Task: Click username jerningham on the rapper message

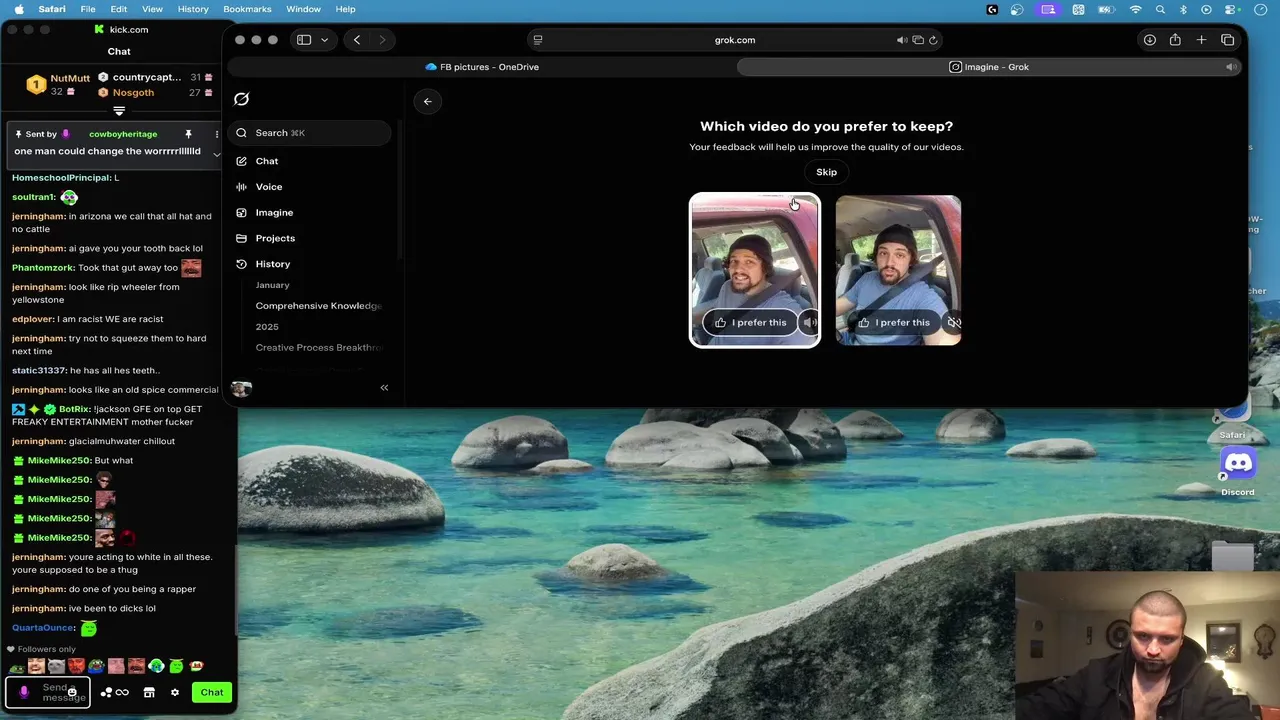Action: [38, 589]
